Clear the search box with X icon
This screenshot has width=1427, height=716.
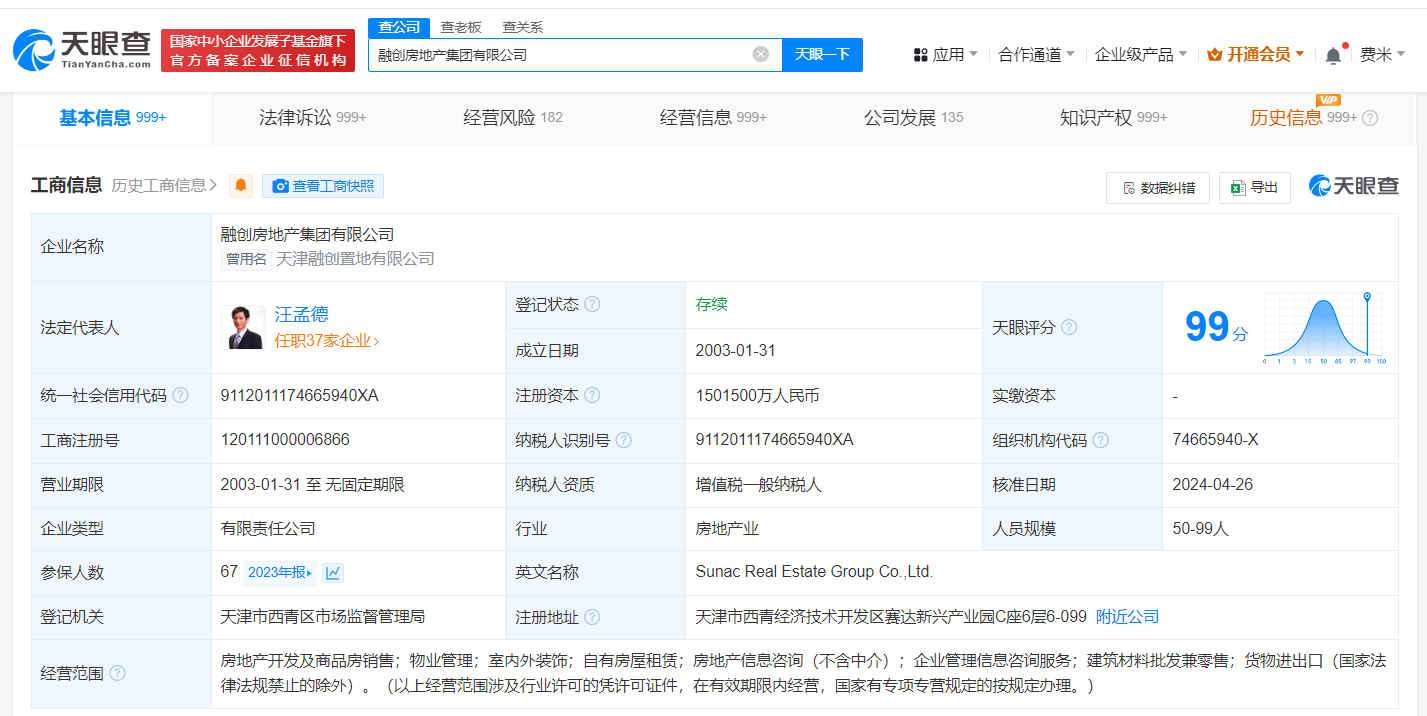[761, 54]
